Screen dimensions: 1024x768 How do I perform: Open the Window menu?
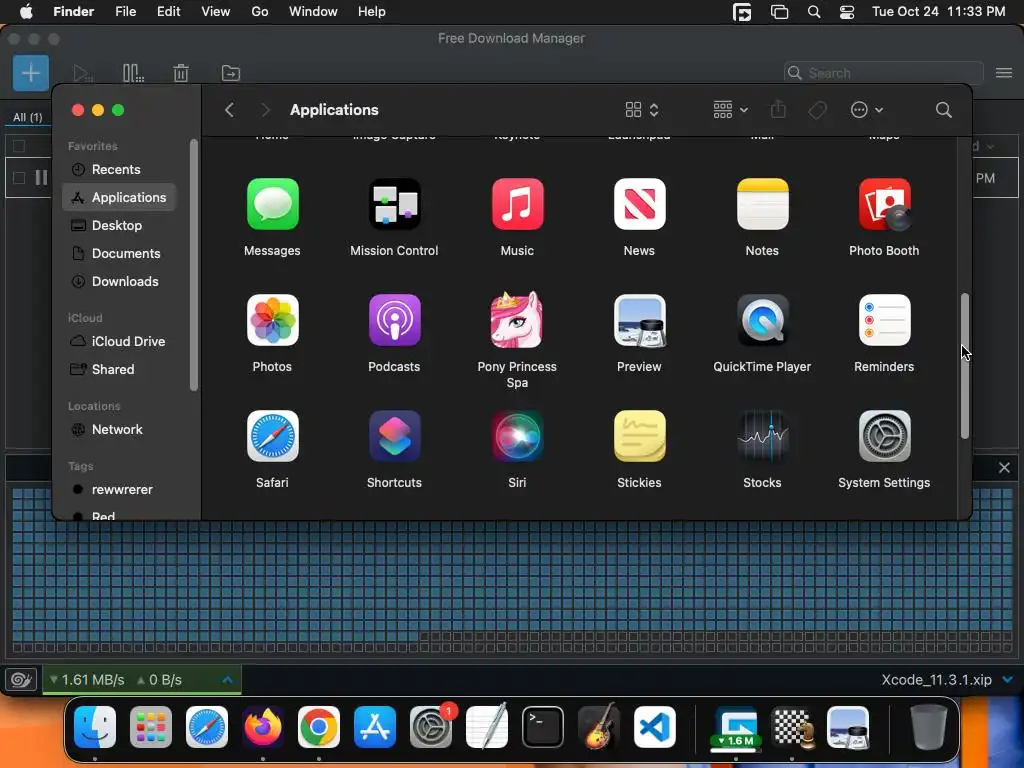313,12
